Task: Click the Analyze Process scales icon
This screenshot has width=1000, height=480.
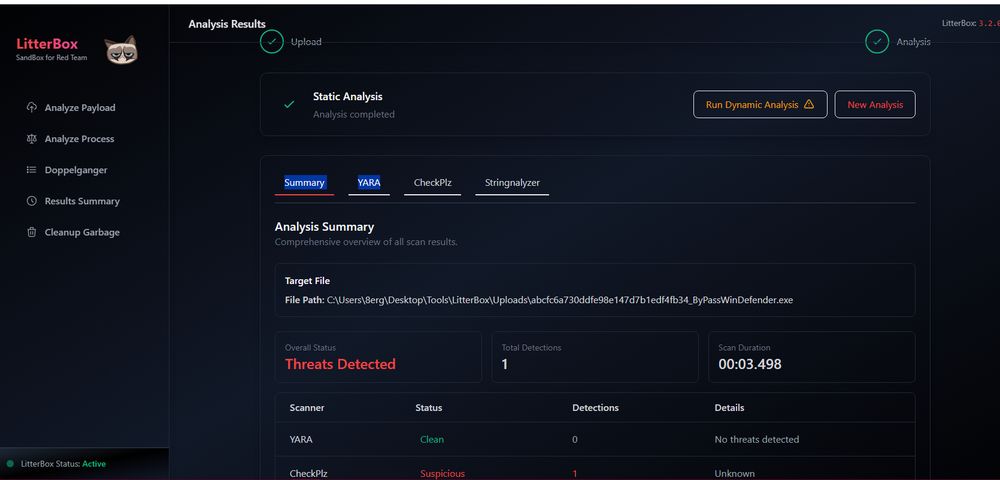Action: point(31,138)
